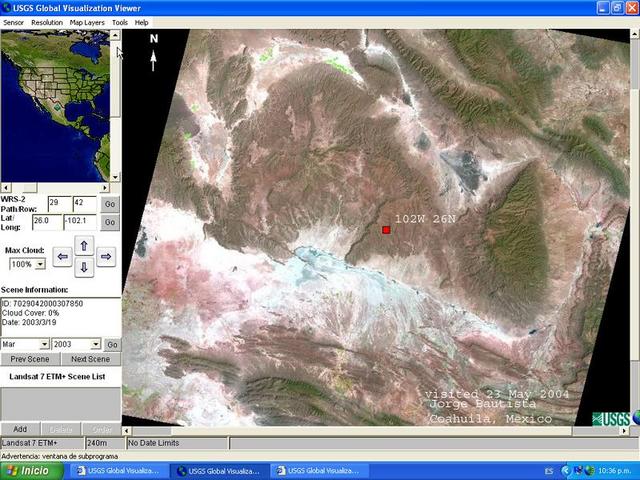Click Go next to the month and year selectors

click(112, 345)
